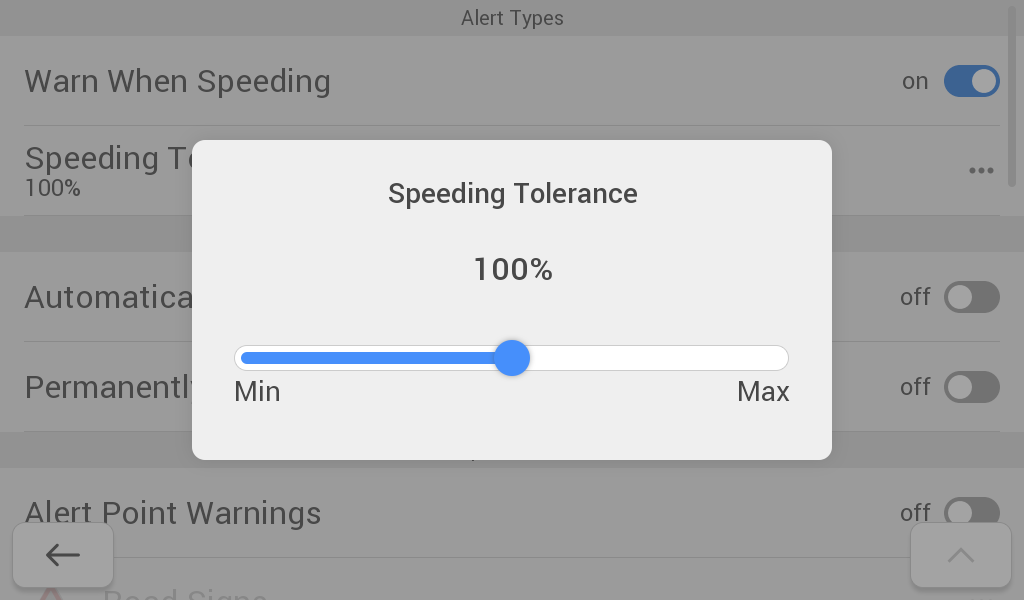Image resolution: width=1024 pixels, height=600 pixels.
Task: Toggle the switch on the Permanently row
Action: point(971,387)
